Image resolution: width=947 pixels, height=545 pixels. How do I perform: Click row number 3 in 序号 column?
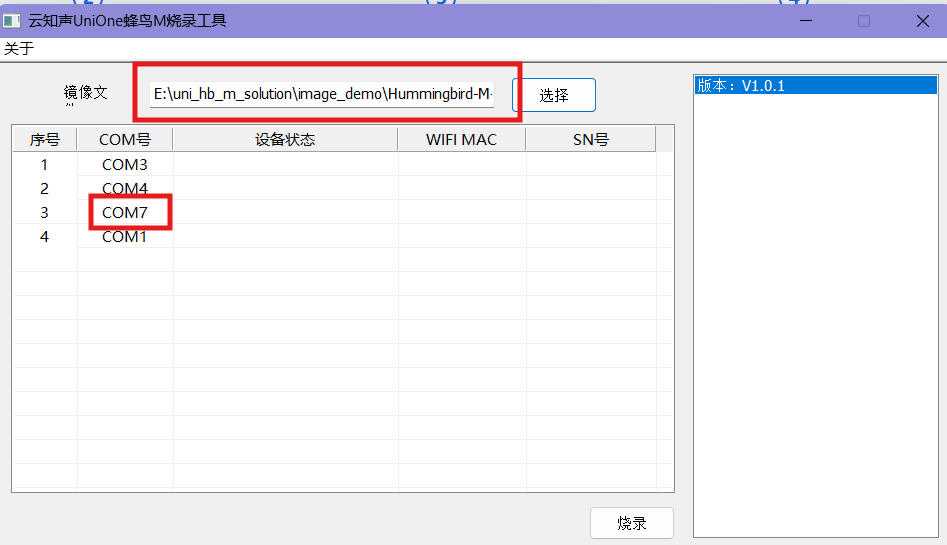(x=45, y=213)
